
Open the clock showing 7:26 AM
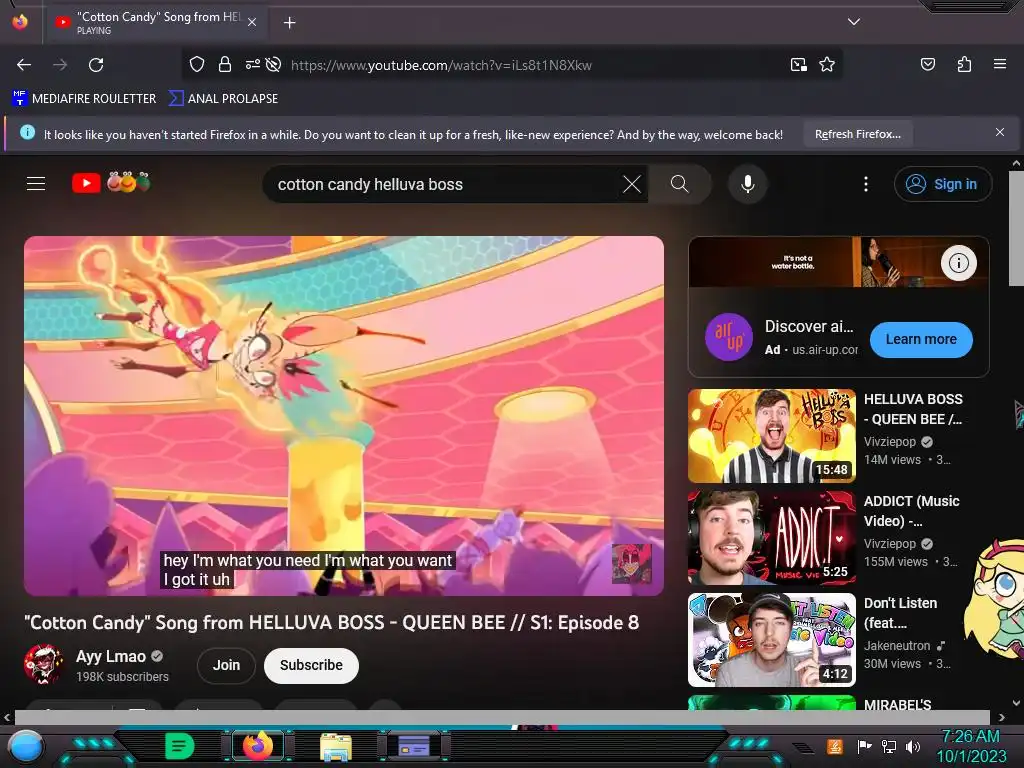pos(971,746)
